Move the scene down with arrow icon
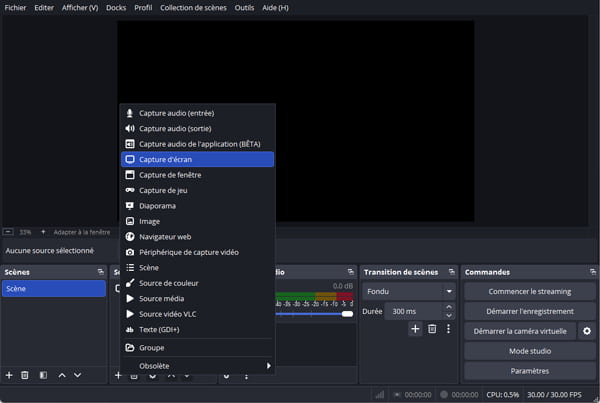The width and height of the screenshot is (600, 403). pos(78,375)
